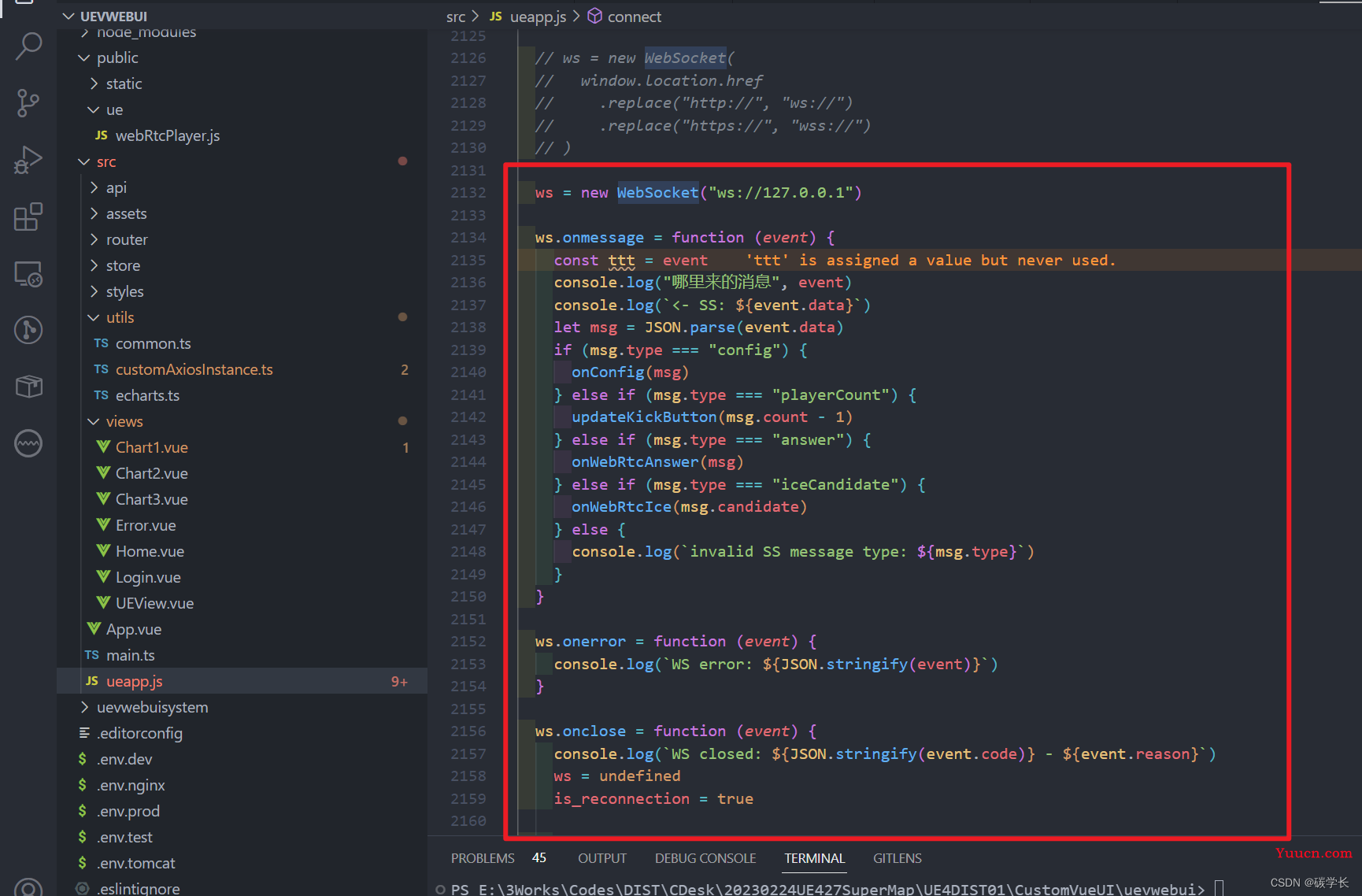1362x896 pixels.
Task: Collapse the views folder
Action: coord(94,421)
